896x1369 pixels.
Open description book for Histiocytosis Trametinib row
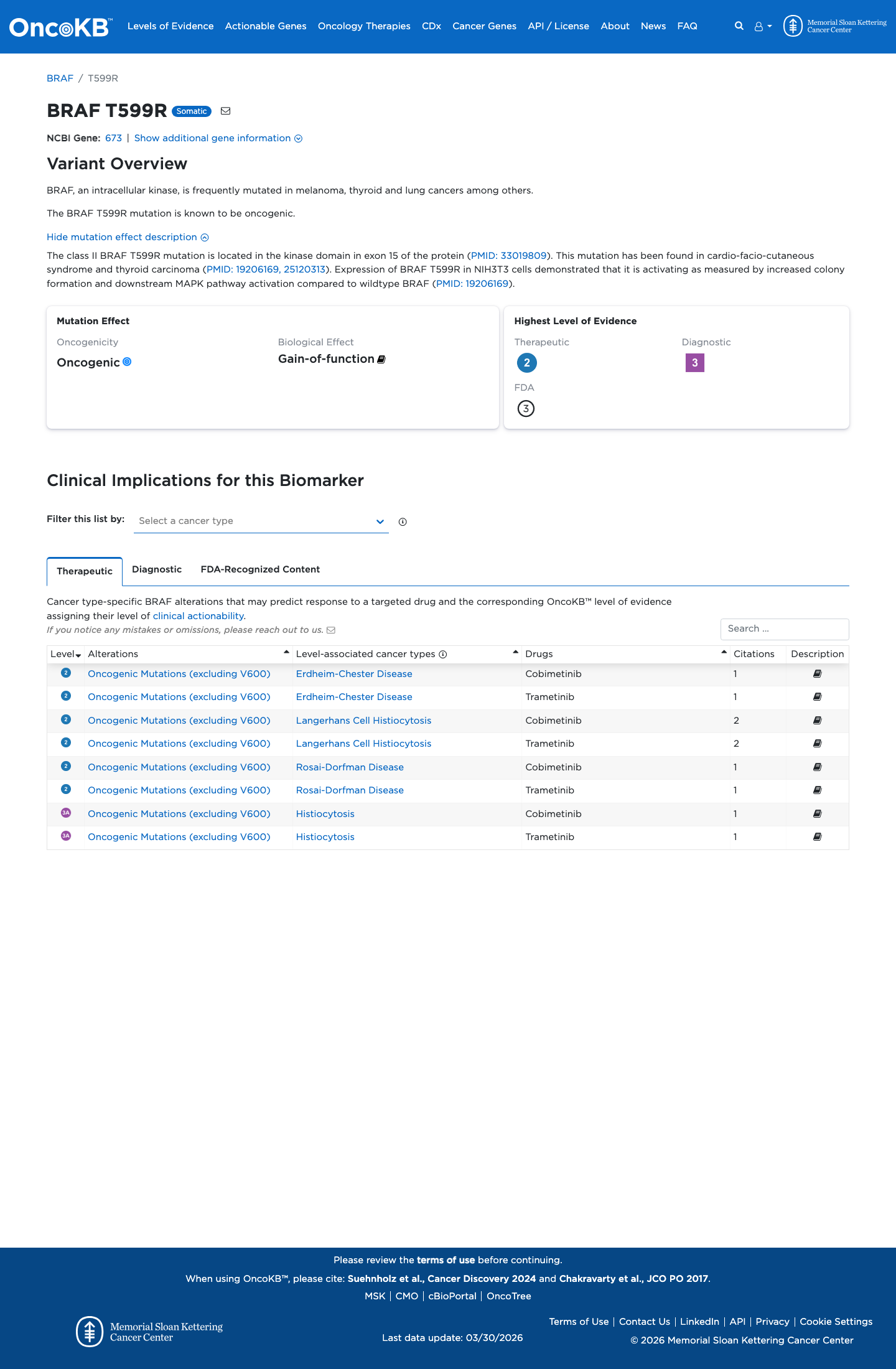tap(818, 837)
